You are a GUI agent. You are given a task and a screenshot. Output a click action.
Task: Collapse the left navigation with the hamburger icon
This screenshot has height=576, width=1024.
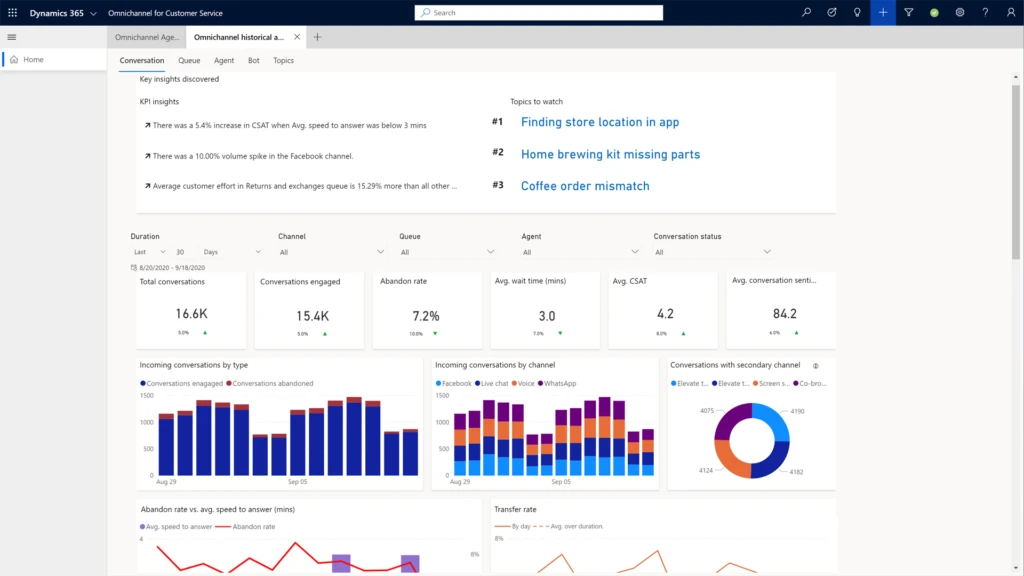[12, 37]
